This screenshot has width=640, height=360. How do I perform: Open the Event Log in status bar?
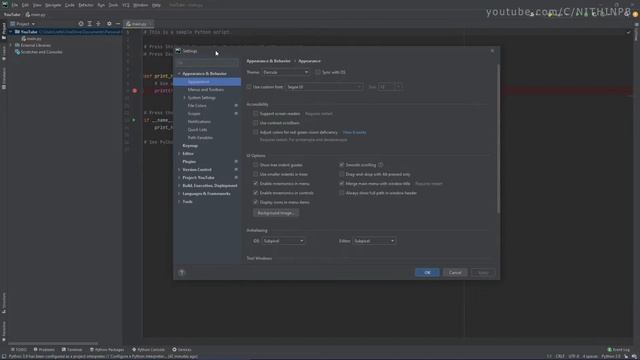click(619, 350)
